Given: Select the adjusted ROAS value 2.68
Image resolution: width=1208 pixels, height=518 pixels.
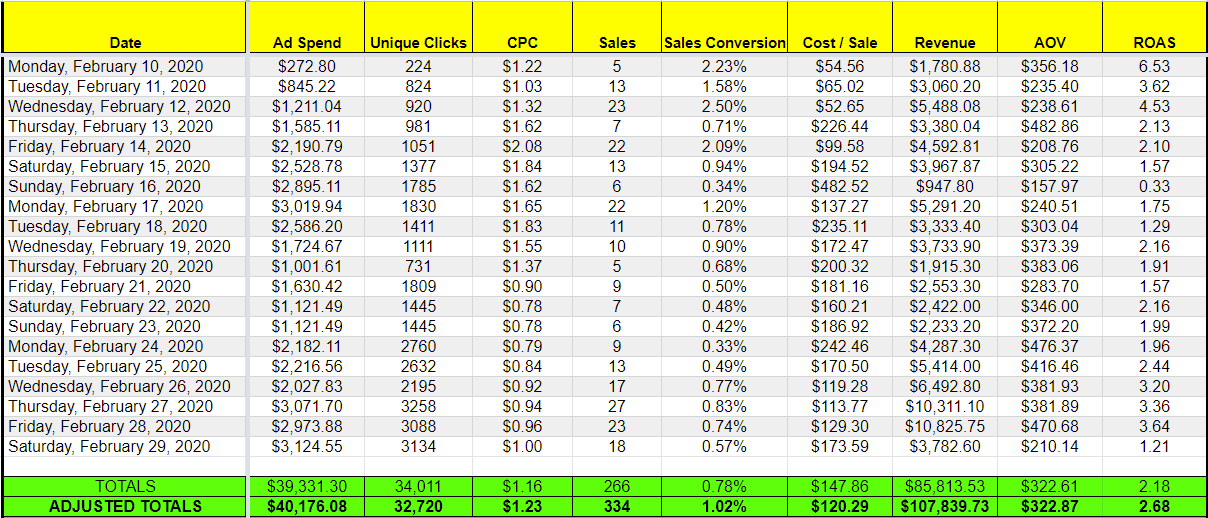Looking at the screenshot, I should tap(1154, 506).
